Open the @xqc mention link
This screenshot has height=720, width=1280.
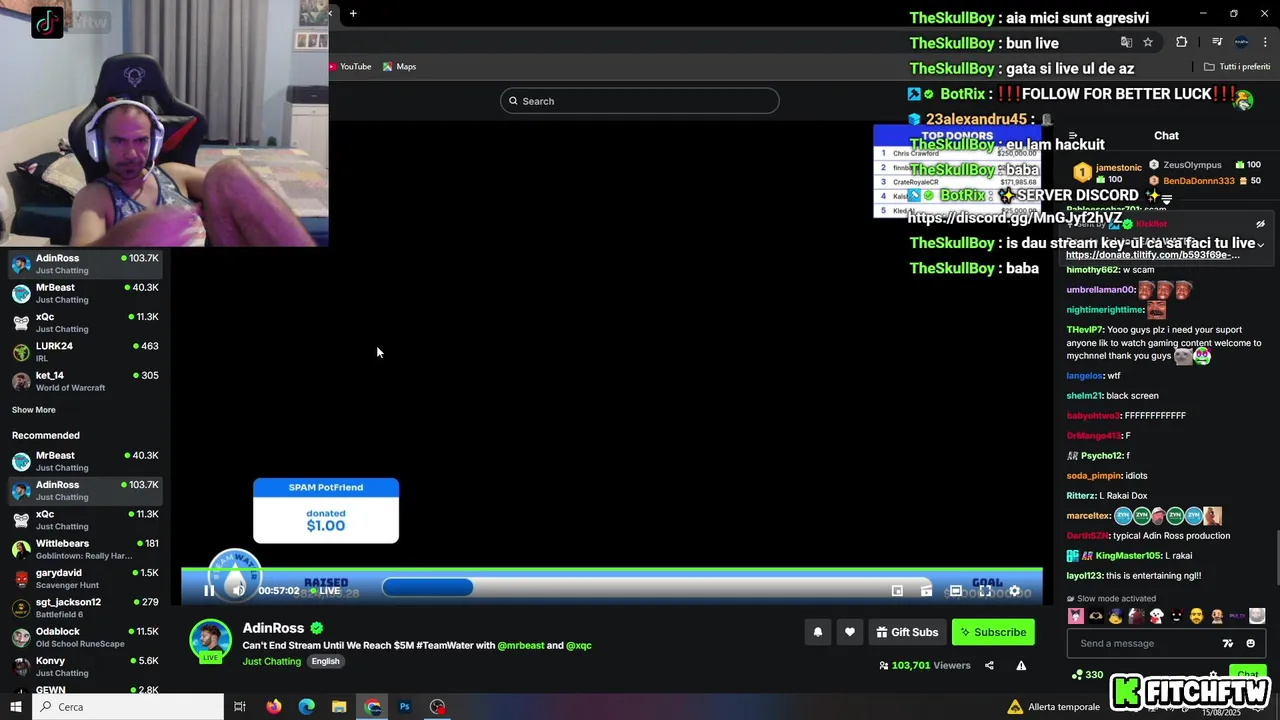(579, 646)
